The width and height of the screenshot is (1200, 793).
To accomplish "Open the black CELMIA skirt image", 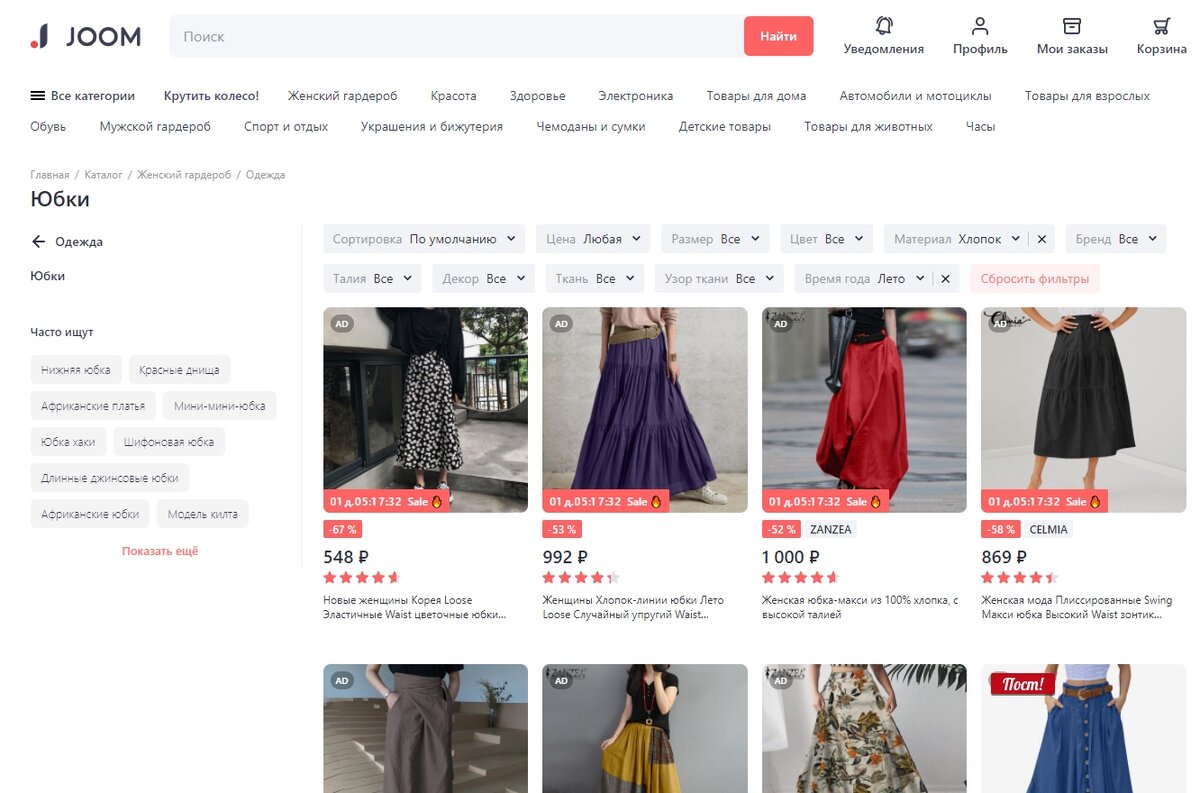I will point(1084,410).
